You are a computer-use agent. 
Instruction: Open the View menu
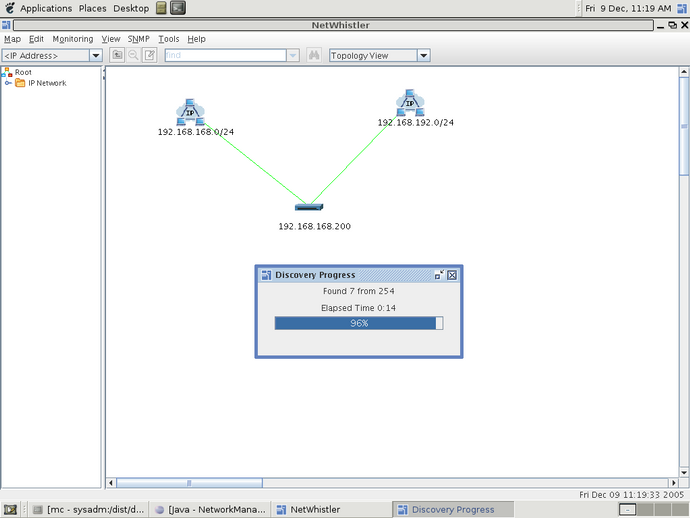coord(110,39)
